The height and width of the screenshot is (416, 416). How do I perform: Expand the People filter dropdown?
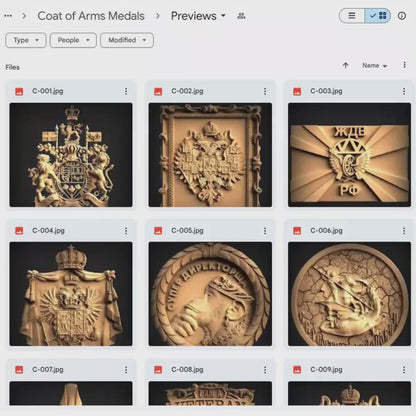point(73,40)
